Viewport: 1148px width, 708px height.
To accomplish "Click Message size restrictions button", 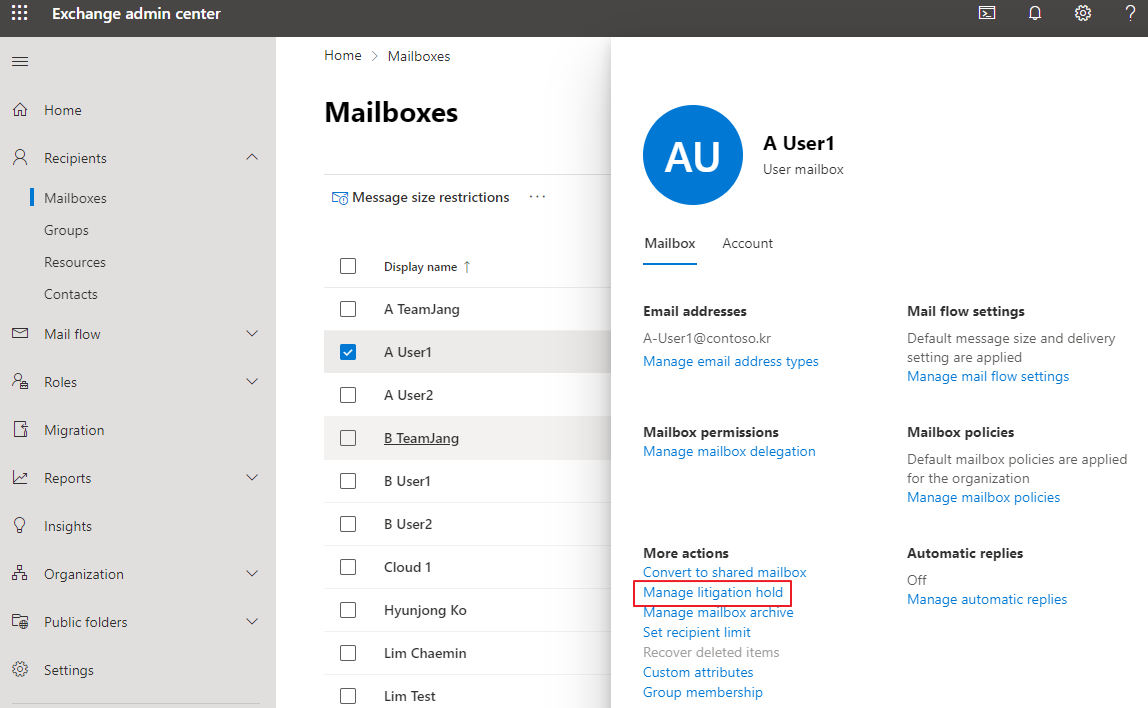I will [x=420, y=198].
